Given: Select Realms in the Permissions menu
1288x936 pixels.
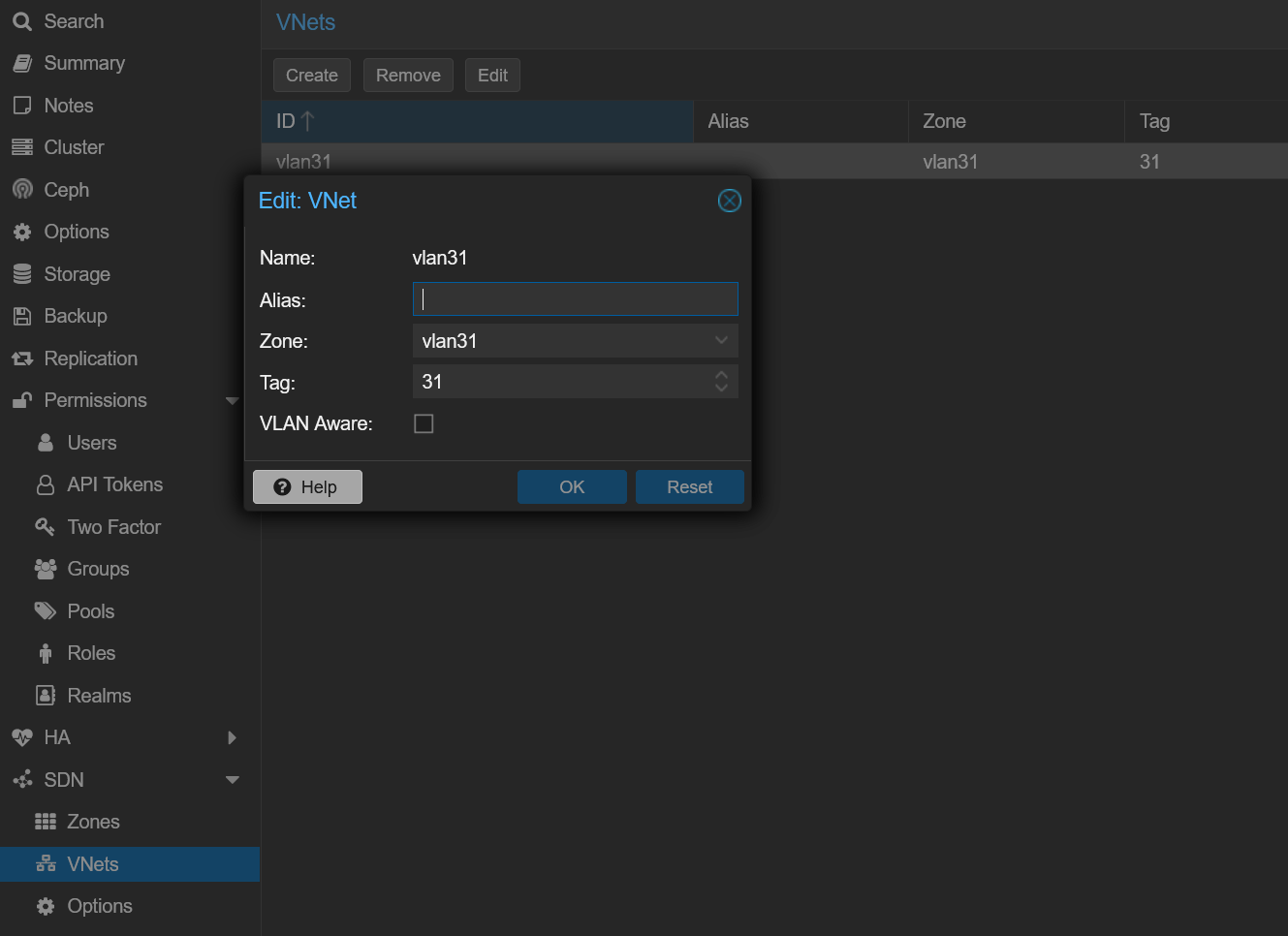Looking at the screenshot, I should click(x=99, y=695).
